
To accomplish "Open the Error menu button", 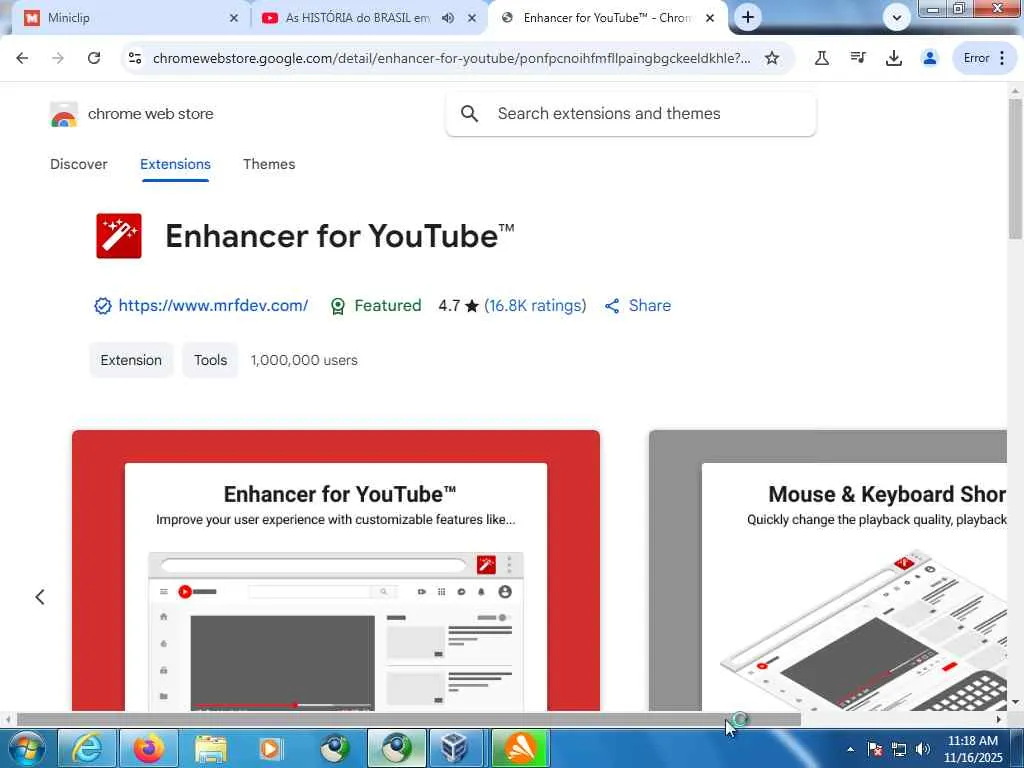I will click(x=985, y=58).
